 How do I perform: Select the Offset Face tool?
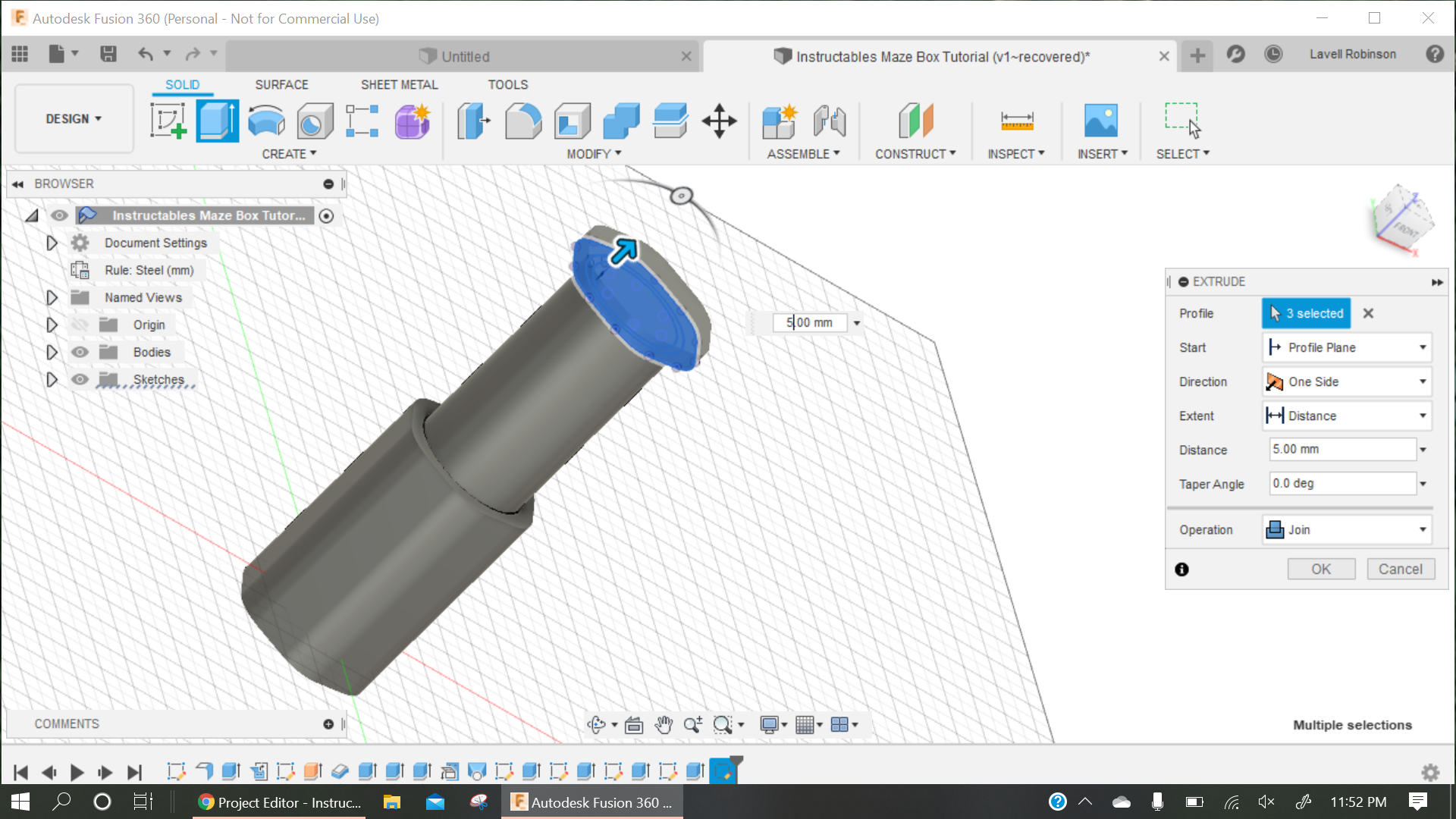coord(670,121)
